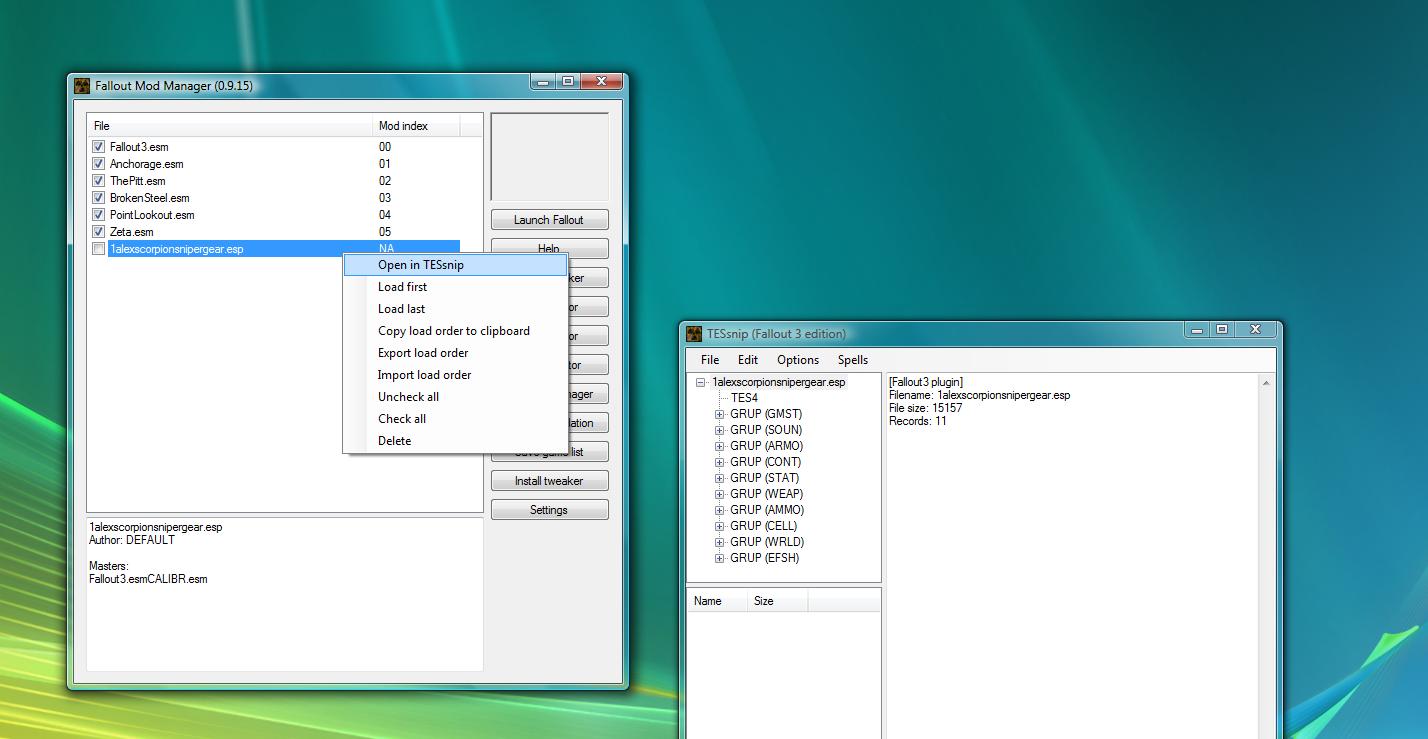This screenshot has height=739, width=1428.
Task: Expand the GRUP (GMST) node
Action: [x=719, y=414]
